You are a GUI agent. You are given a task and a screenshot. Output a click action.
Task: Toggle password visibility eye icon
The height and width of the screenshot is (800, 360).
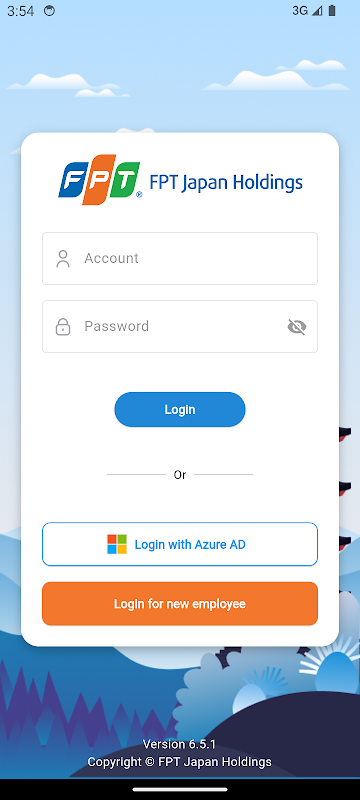[x=297, y=327]
